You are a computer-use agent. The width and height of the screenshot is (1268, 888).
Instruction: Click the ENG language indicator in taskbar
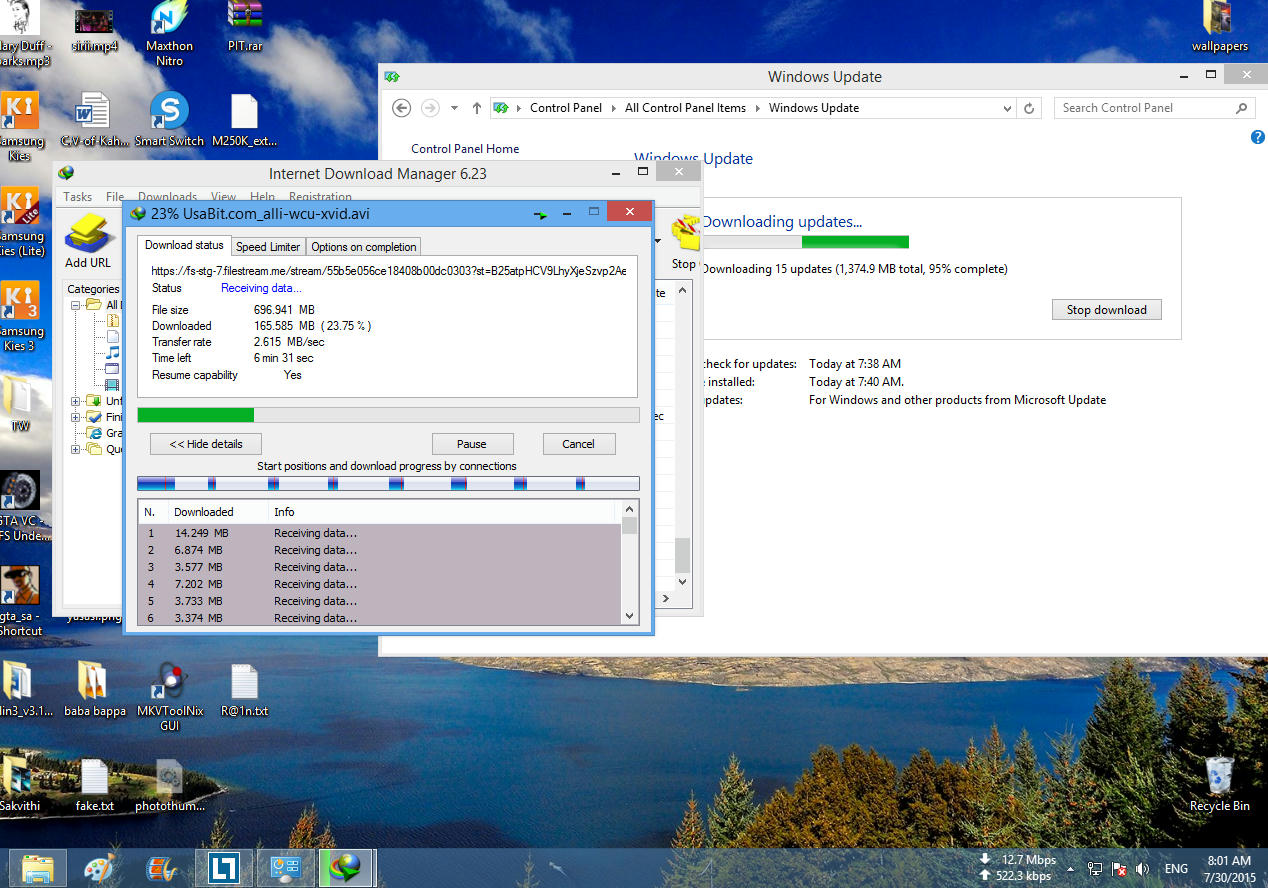1176,869
